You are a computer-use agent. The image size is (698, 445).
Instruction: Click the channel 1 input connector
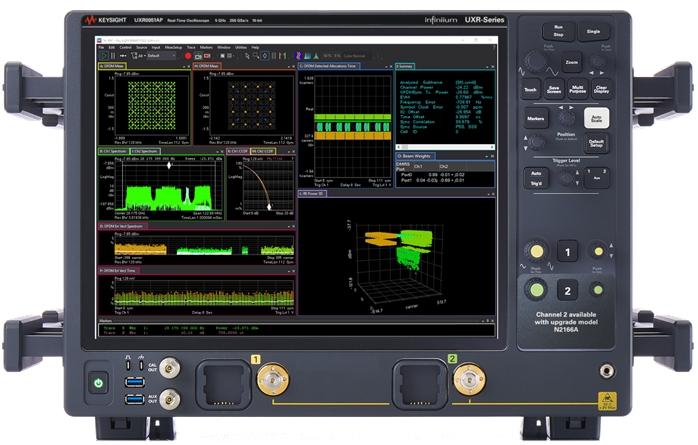(x=273, y=380)
